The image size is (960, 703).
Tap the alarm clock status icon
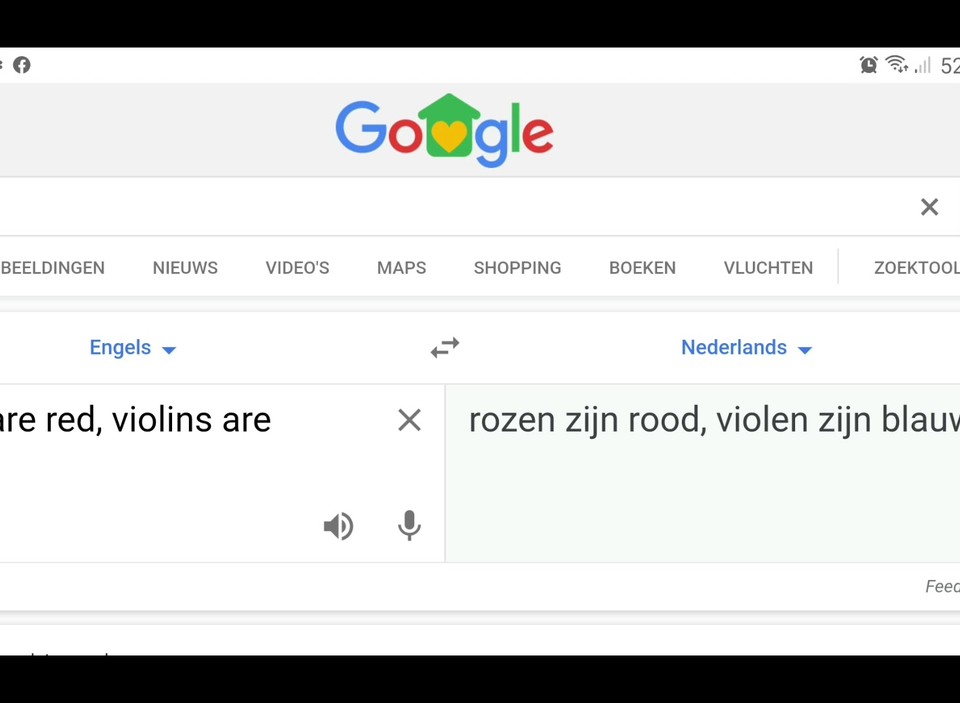868,65
